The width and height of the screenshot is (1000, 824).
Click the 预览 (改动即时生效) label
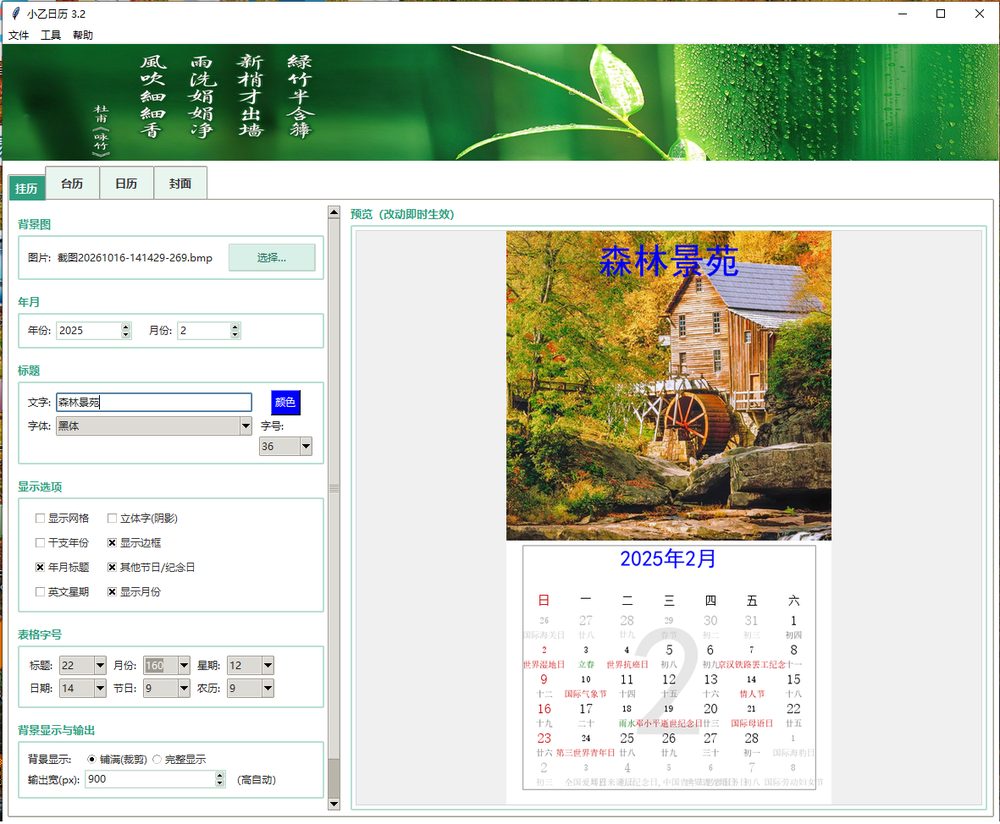[x=402, y=214]
